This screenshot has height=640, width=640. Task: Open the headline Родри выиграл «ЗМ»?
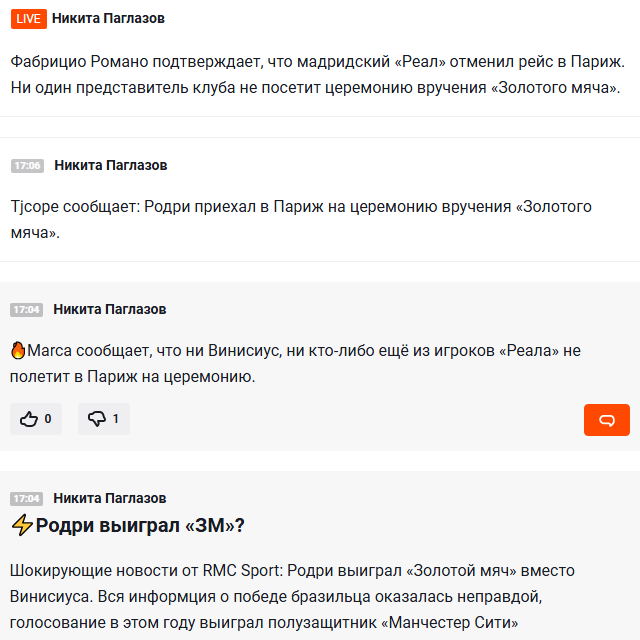(140, 525)
